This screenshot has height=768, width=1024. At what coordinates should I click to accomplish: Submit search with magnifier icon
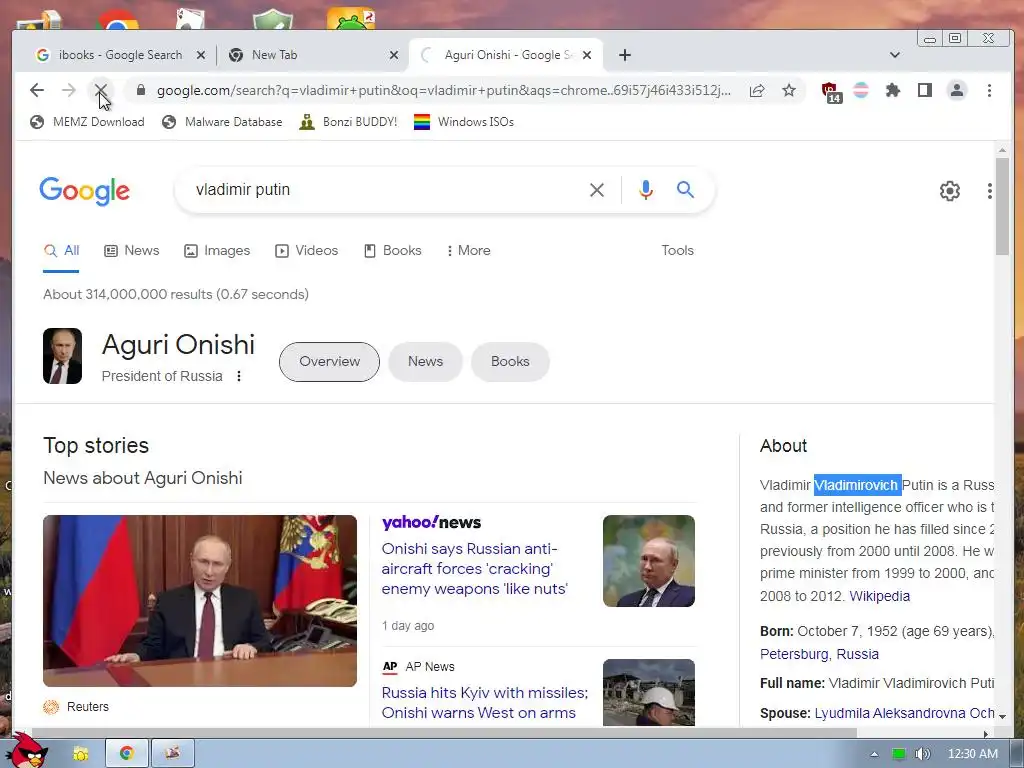pos(685,189)
